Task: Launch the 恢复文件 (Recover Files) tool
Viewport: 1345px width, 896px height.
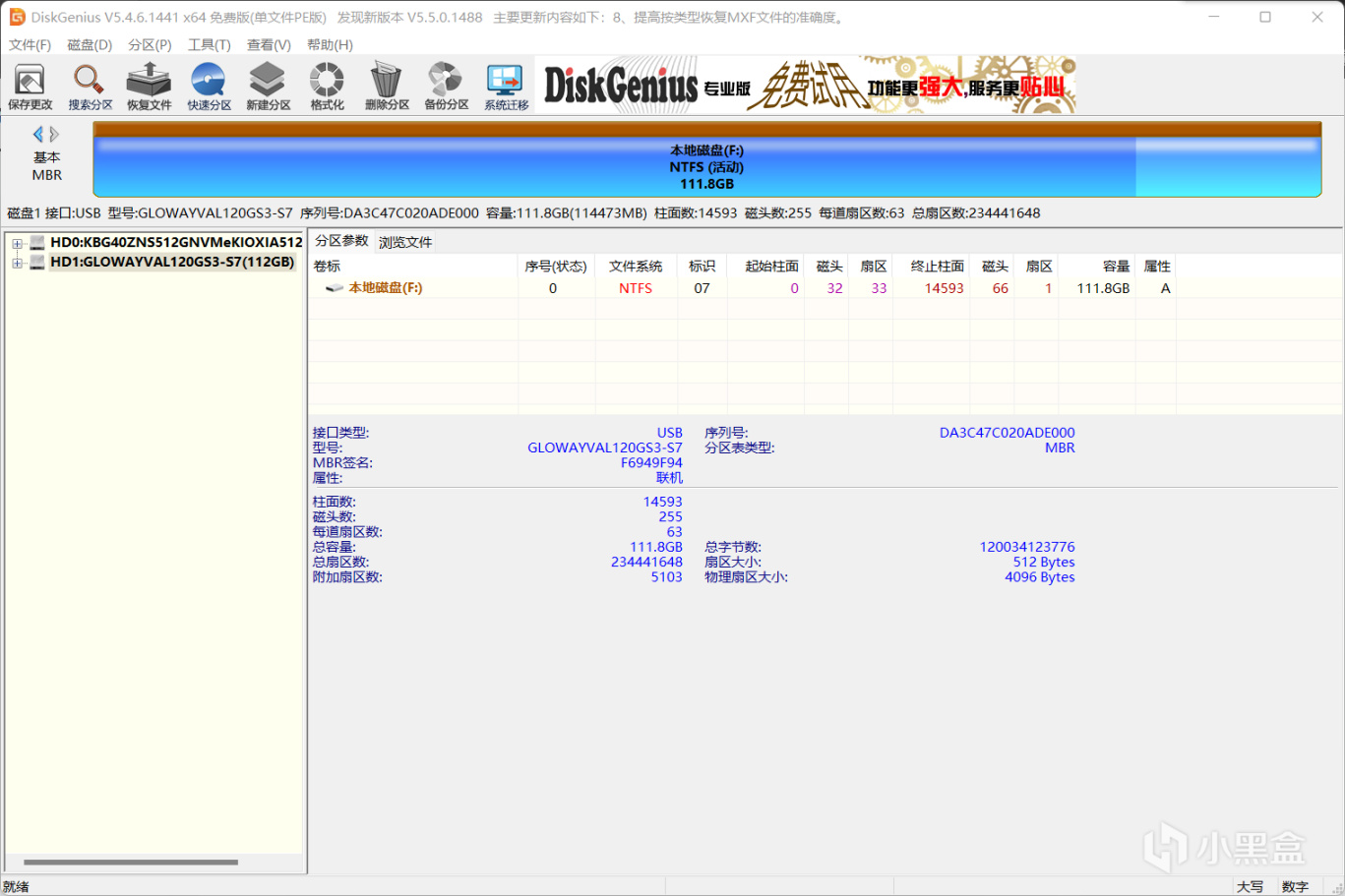Action: click(x=149, y=87)
